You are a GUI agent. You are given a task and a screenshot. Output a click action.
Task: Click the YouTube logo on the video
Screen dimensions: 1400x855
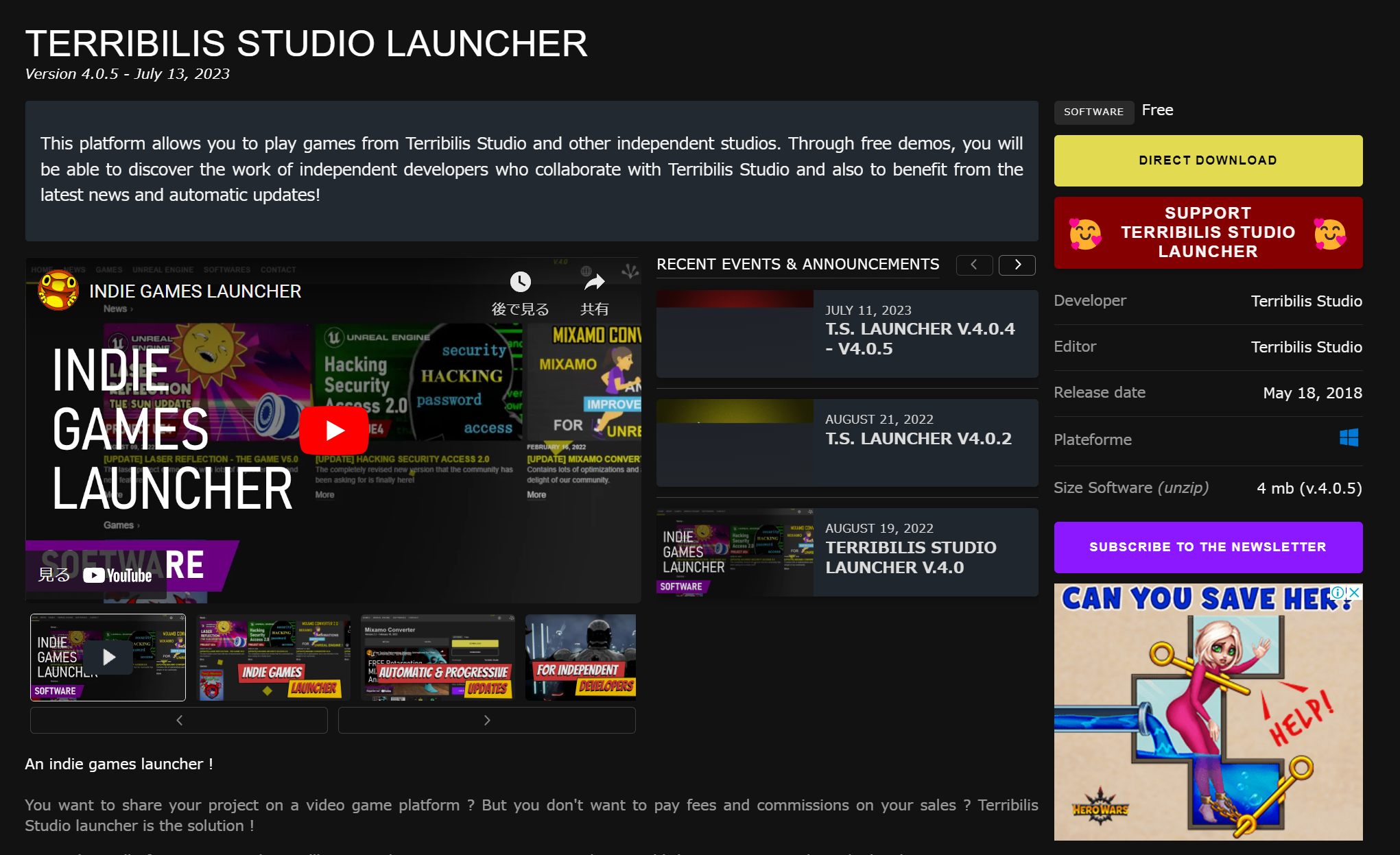118,575
